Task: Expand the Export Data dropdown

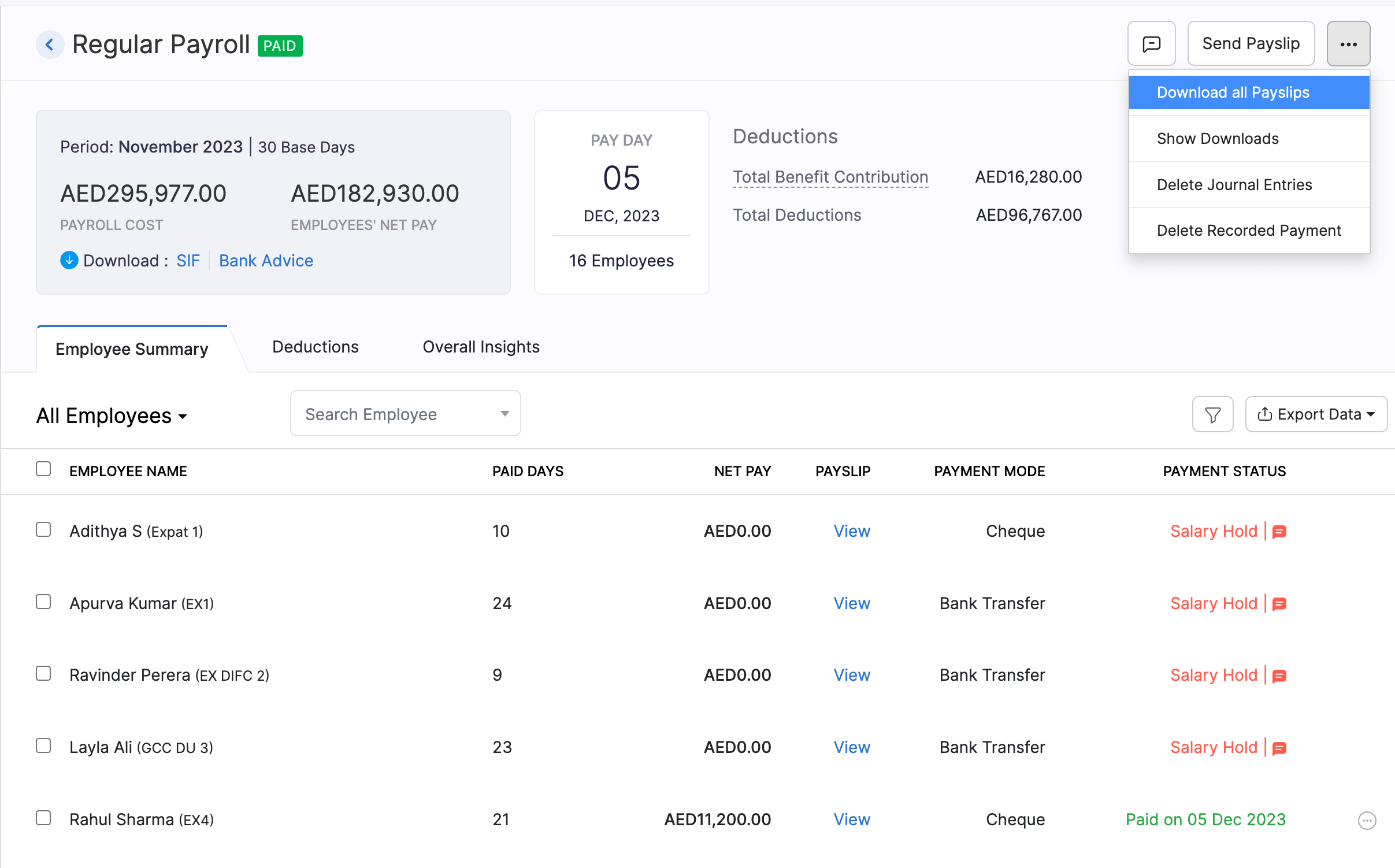Action: click(x=1316, y=414)
